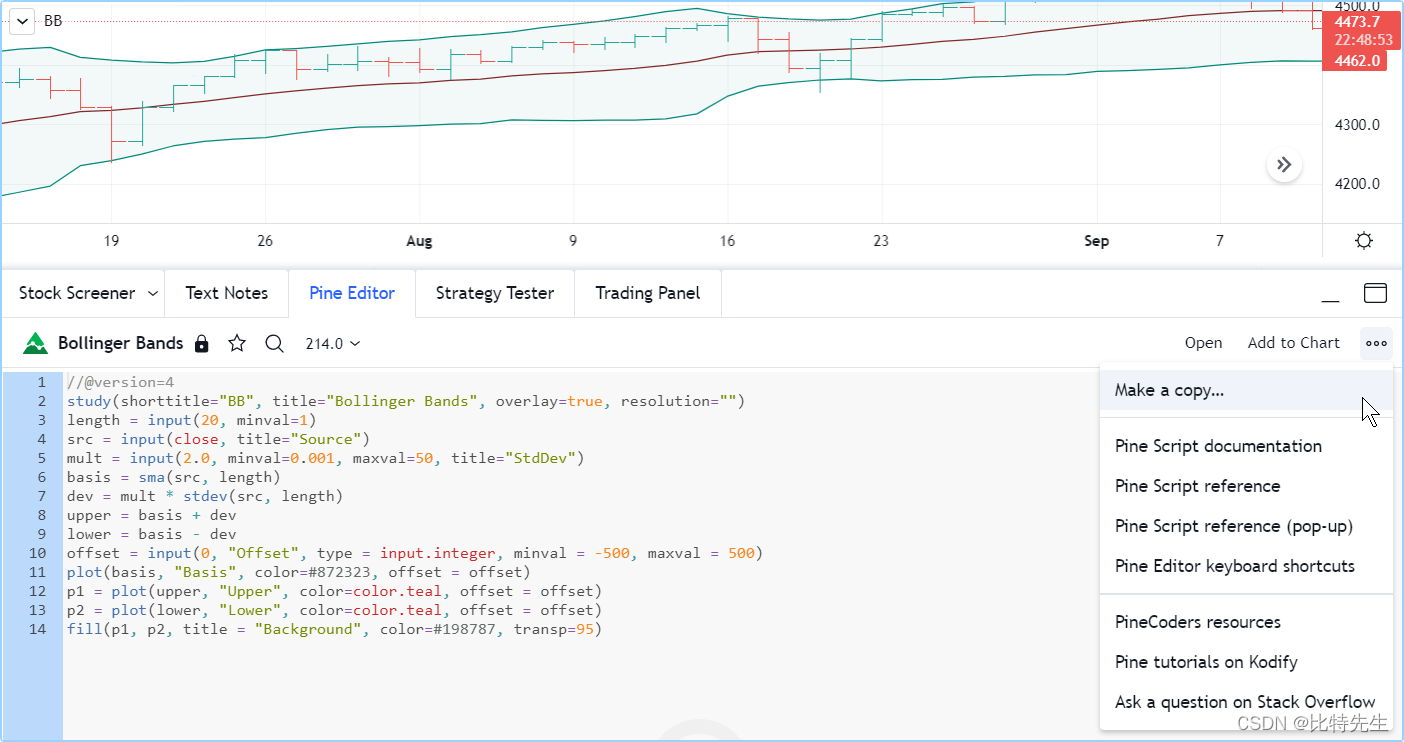1404x742 pixels.
Task: Maximize the bottom panel
Action: click(1375, 293)
